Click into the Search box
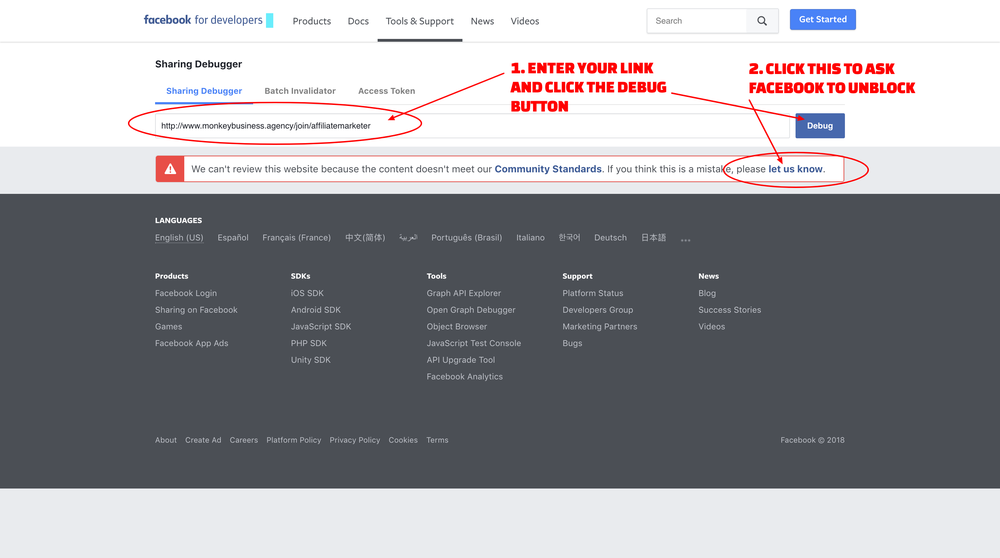 coord(697,21)
